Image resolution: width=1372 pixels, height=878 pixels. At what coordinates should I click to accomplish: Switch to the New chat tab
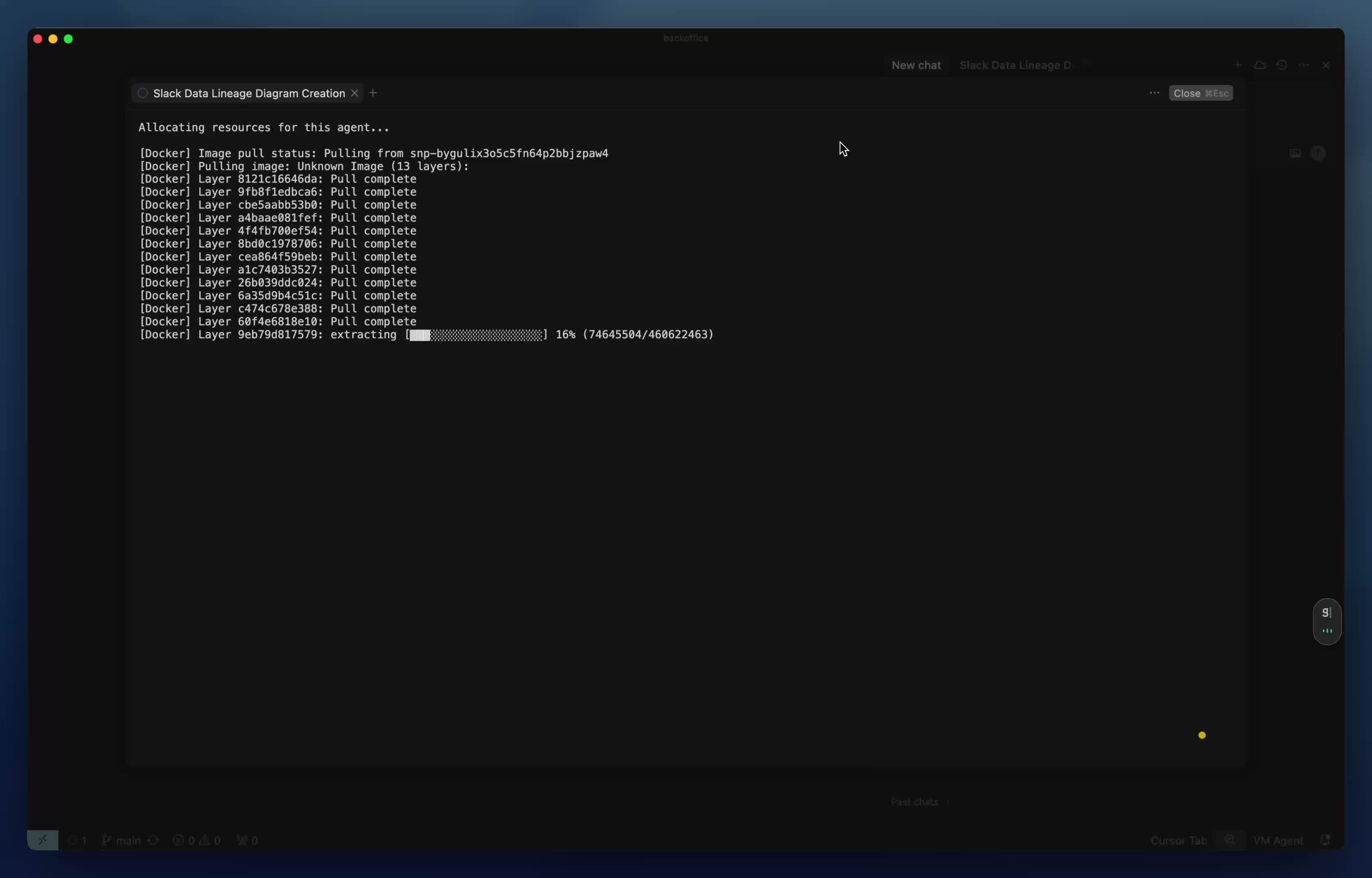pos(916,65)
